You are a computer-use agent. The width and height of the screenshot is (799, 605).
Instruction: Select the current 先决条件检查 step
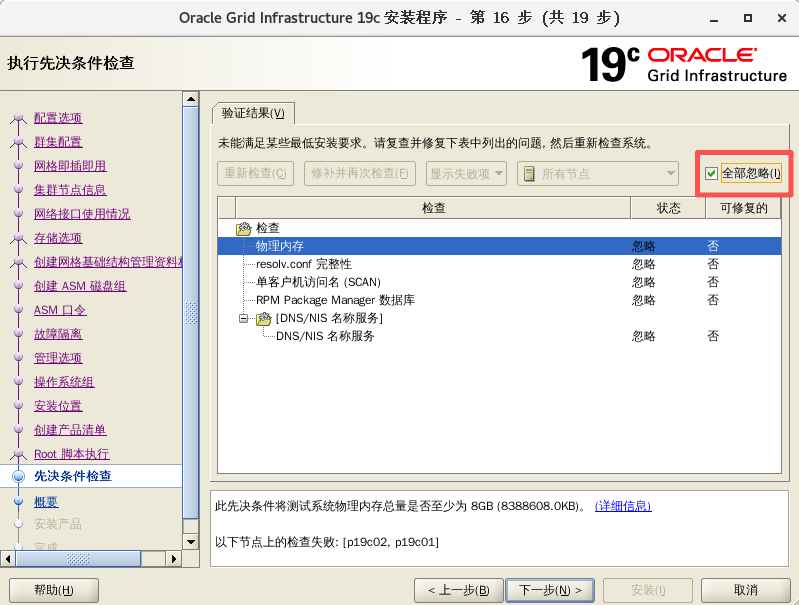pos(73,476)
